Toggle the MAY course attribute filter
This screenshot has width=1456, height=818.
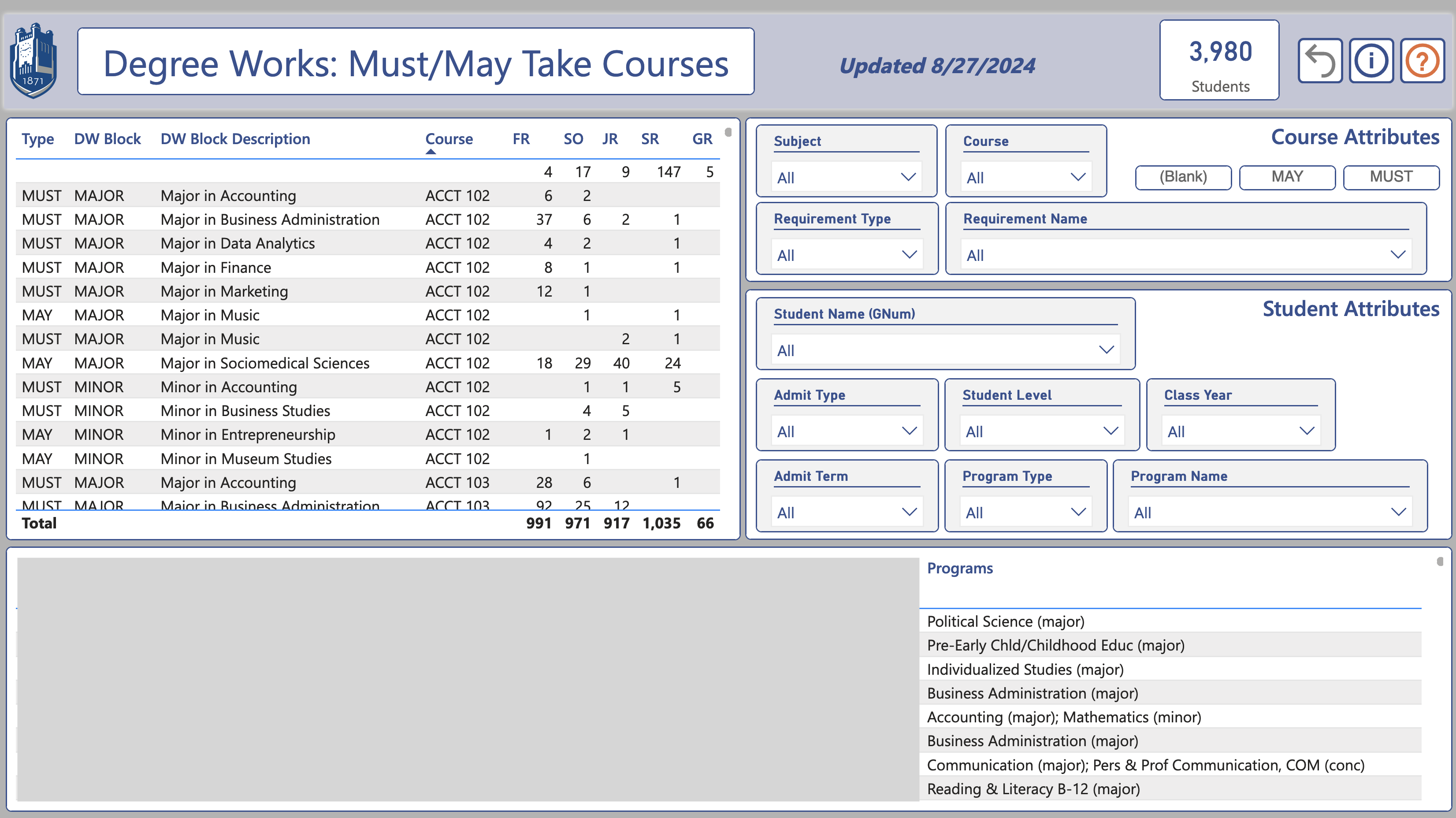coord(1287,177)
